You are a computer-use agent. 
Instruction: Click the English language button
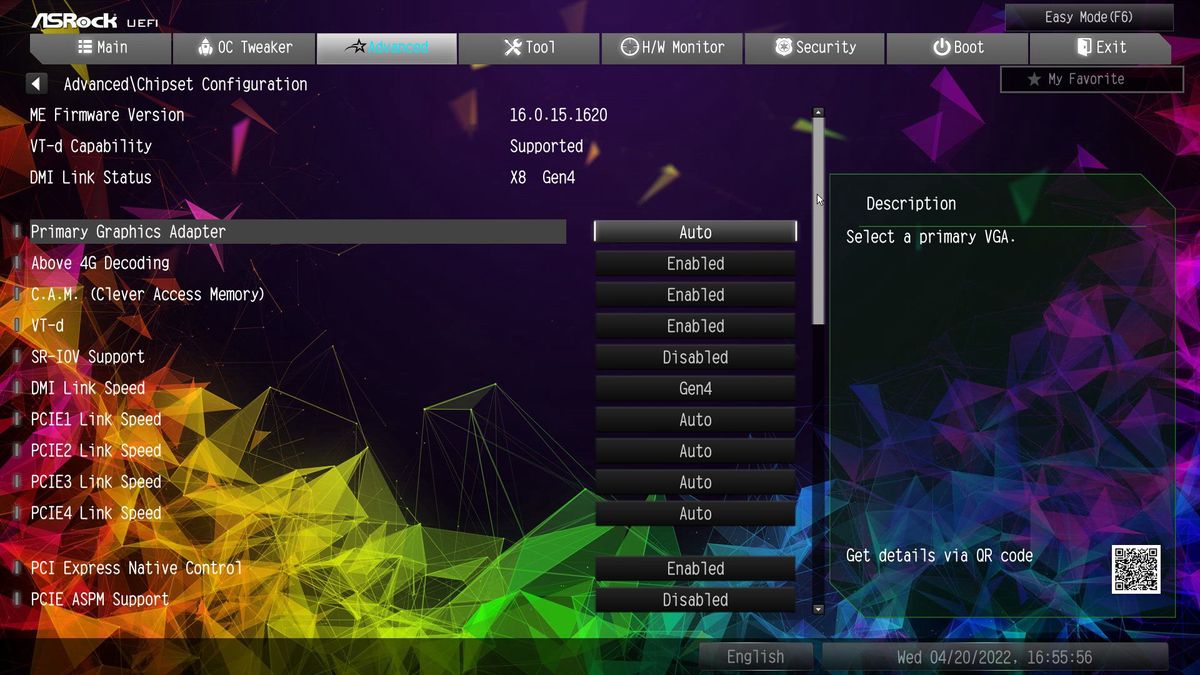[x=756, y=657]
